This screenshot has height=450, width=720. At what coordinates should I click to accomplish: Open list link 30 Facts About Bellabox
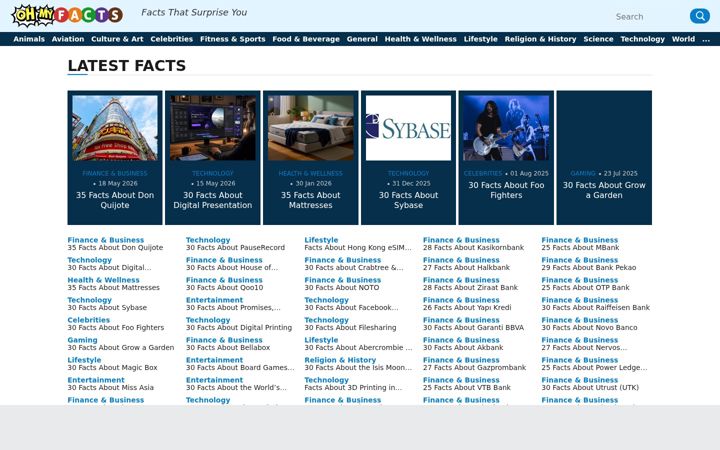tap(228, 348)
